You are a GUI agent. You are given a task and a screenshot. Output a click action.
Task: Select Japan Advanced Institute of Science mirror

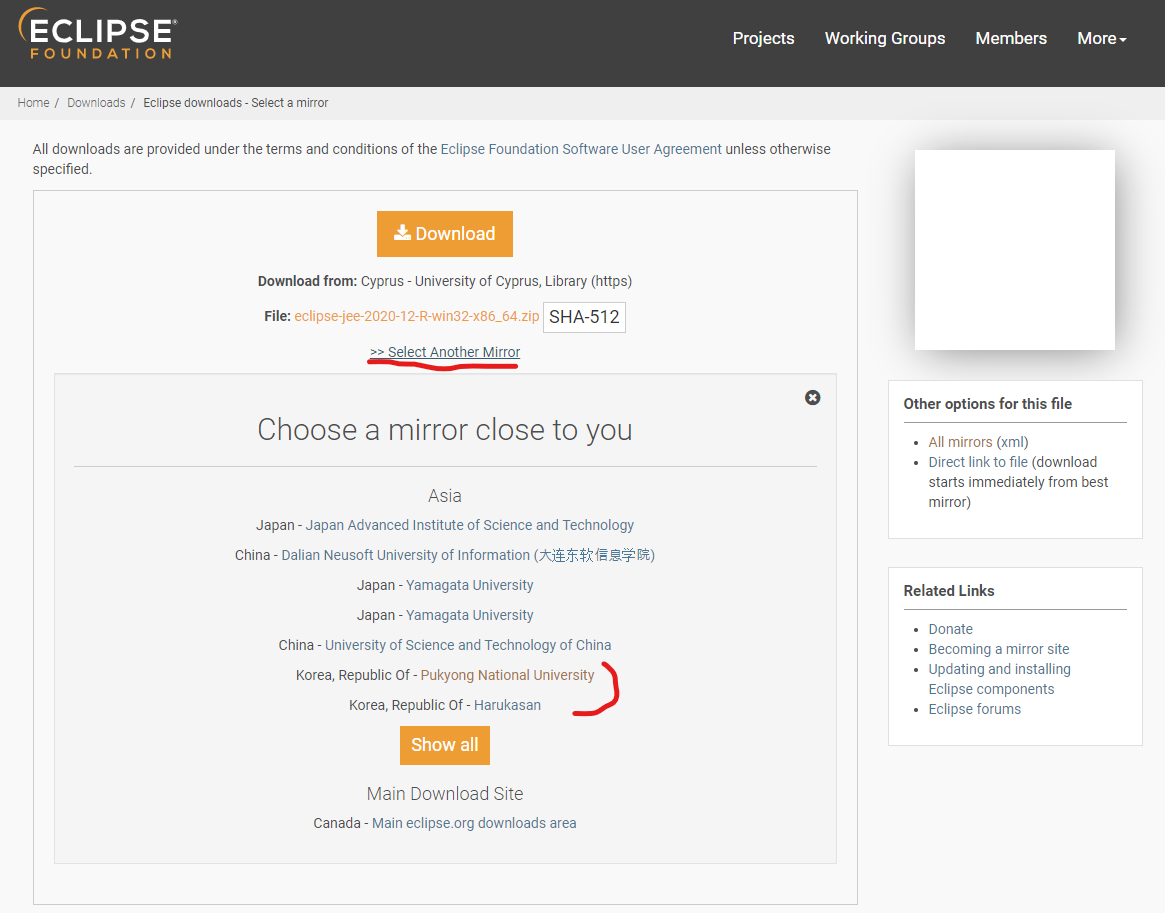(470, 525)
